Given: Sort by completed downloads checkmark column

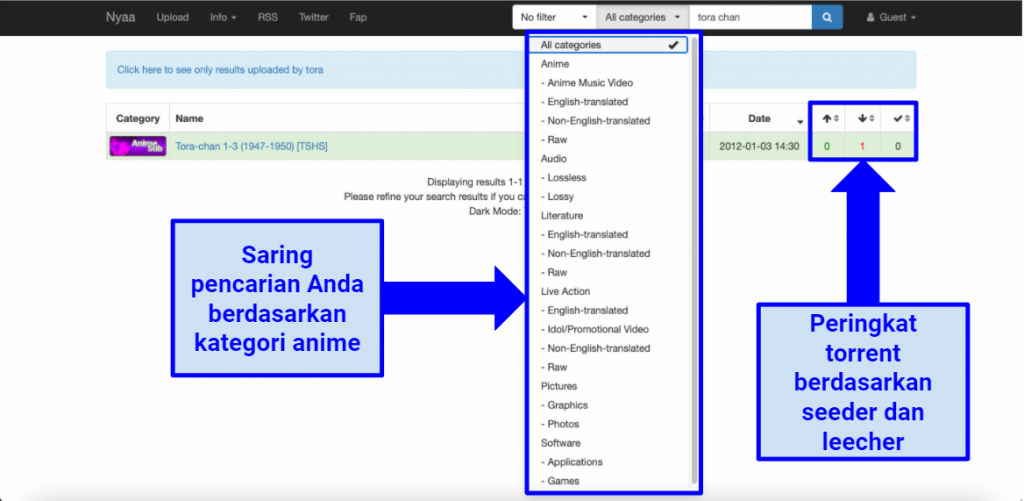Looking at the screenshot, I should [x=899, y=118].
